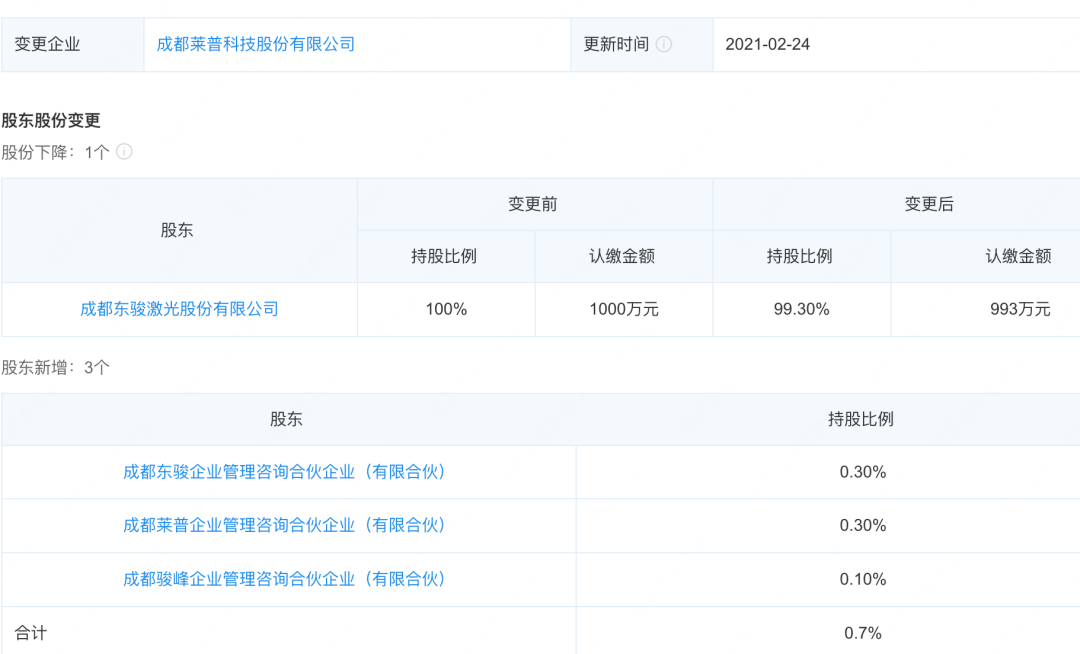Click 0.30% in the 成都莱普企业管理咨询 row

coord(863,526)
